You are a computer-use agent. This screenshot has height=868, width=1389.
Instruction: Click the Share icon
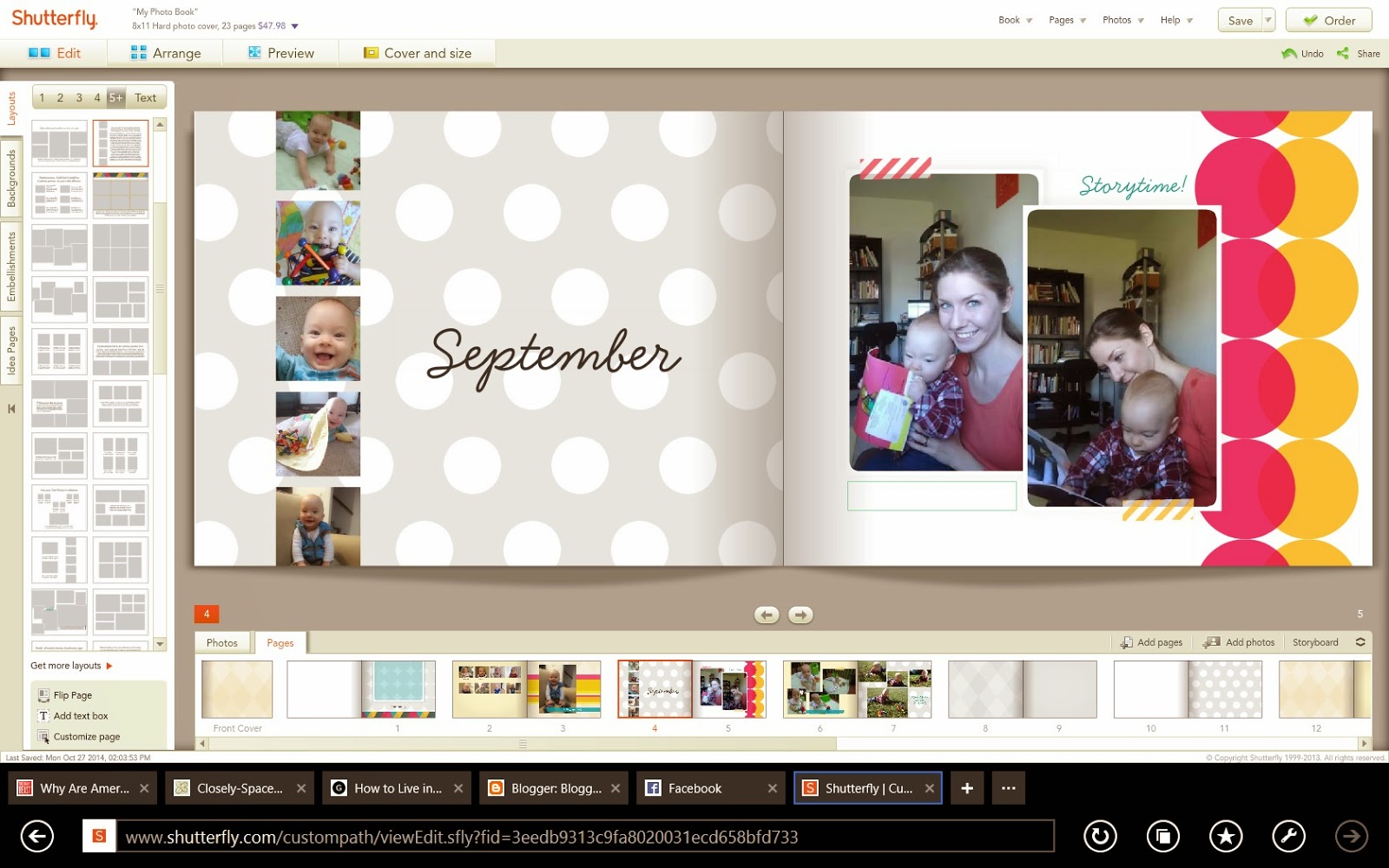click(1343, 54)
